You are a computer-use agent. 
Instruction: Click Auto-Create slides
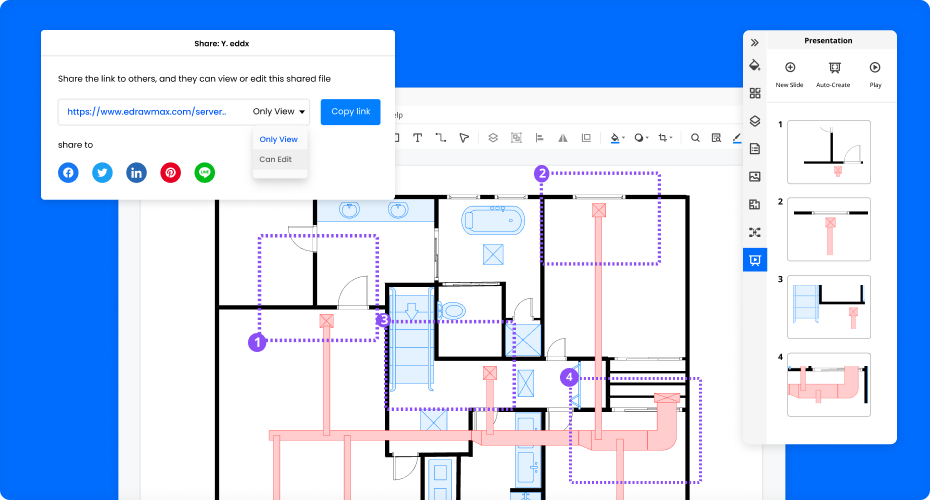[833, 74]
